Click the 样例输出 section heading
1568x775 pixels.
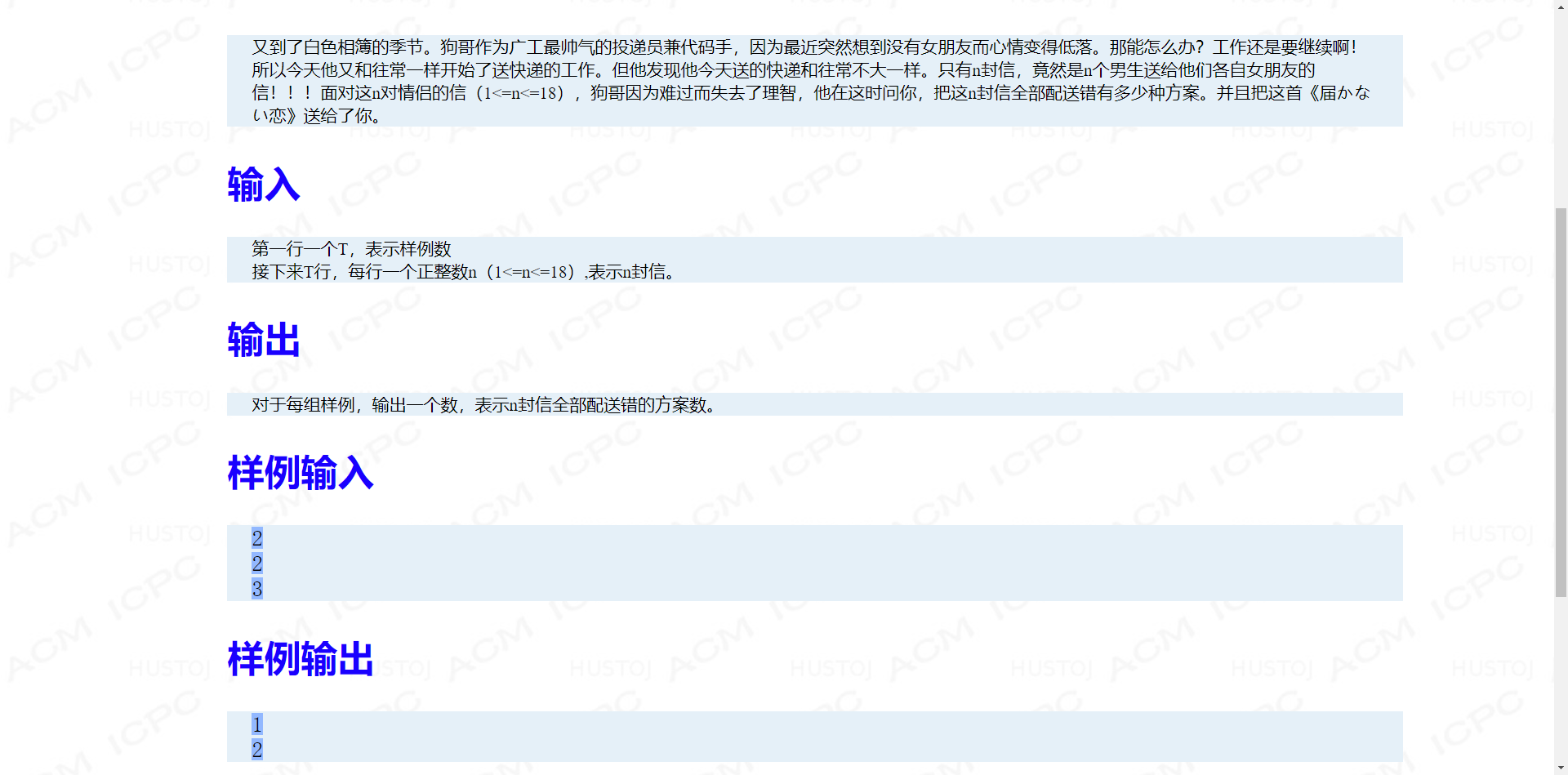(x=301, y=659)
